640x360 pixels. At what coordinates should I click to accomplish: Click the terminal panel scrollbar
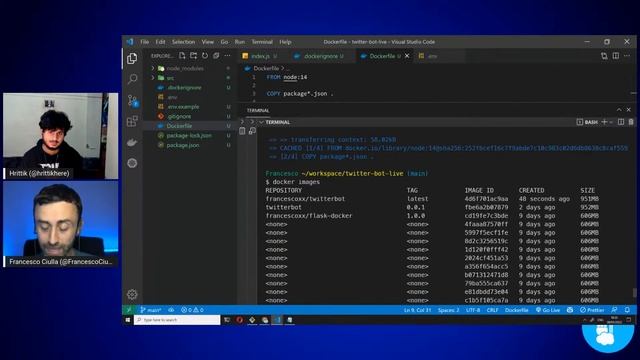tap(634, 293)
